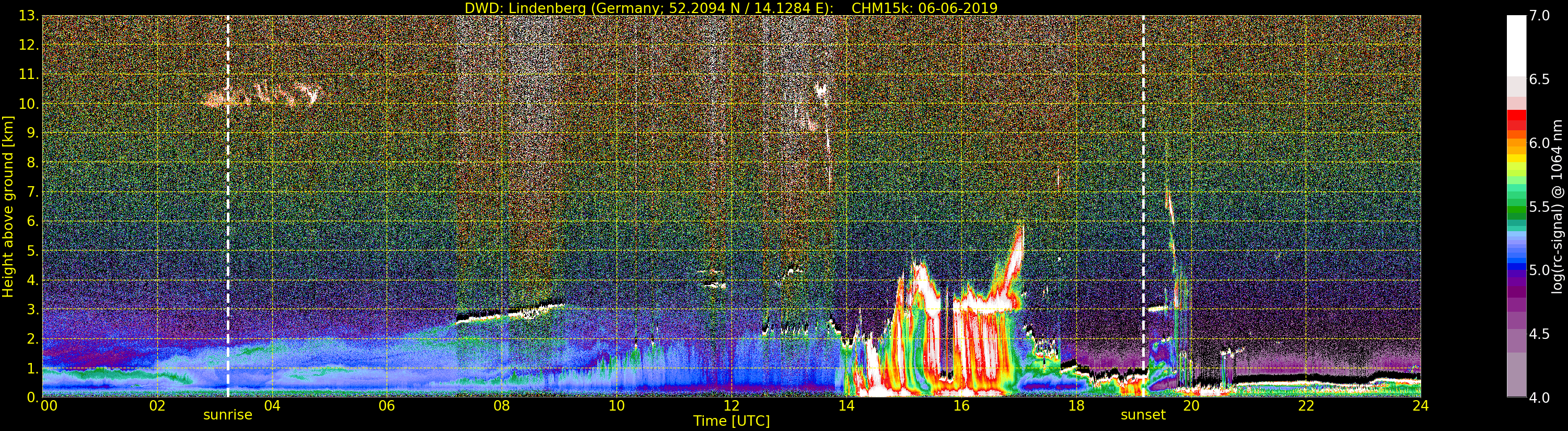Click the 06 tick on the time axis
The height and width of the screenshot is (431, 1568).
[x=387, y=406]
